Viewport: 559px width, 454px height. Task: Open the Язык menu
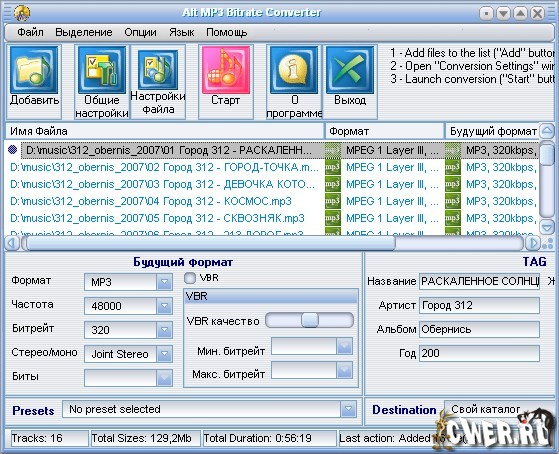[x=182, y=32]
